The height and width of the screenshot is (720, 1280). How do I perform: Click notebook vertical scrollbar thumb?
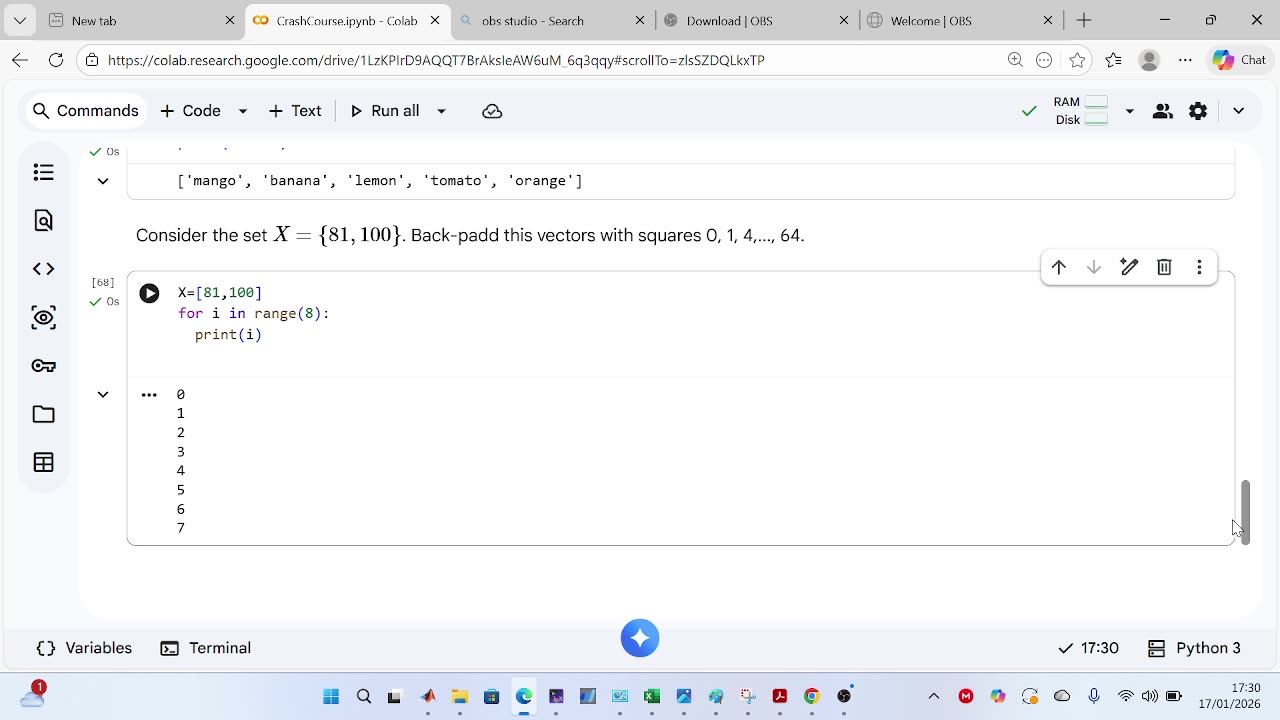(1245, 512)
